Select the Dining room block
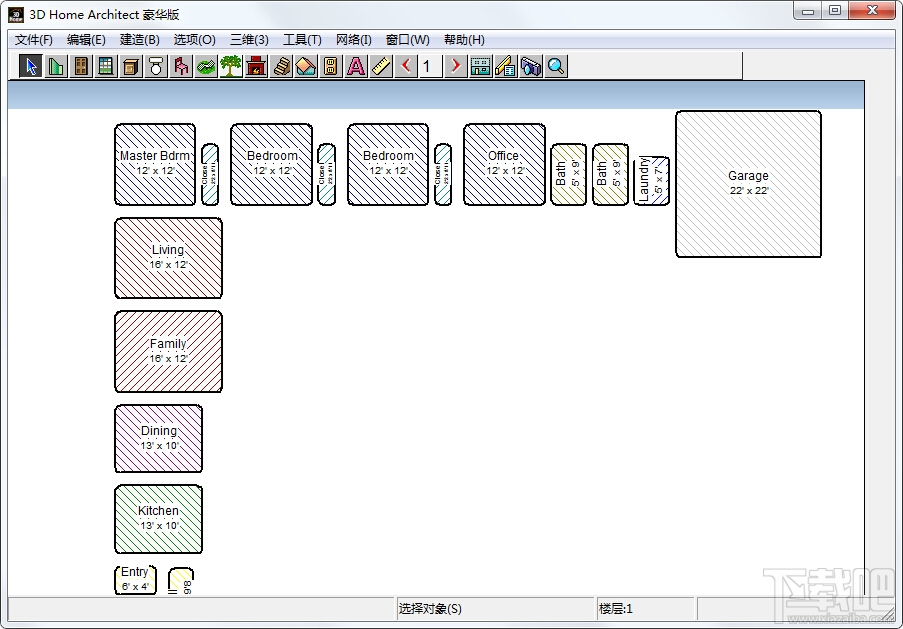The image size is (903, 629). (158, 438)
